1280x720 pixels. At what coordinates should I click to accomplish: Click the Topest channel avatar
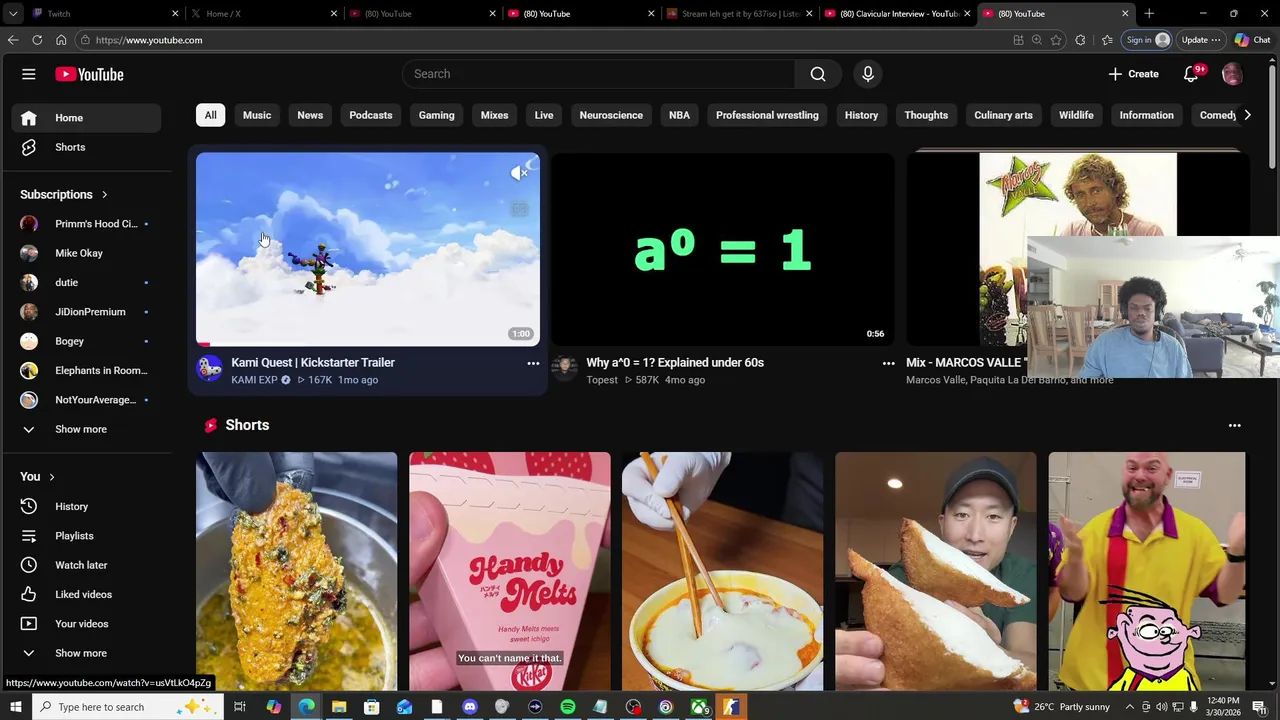coord(564,369)
